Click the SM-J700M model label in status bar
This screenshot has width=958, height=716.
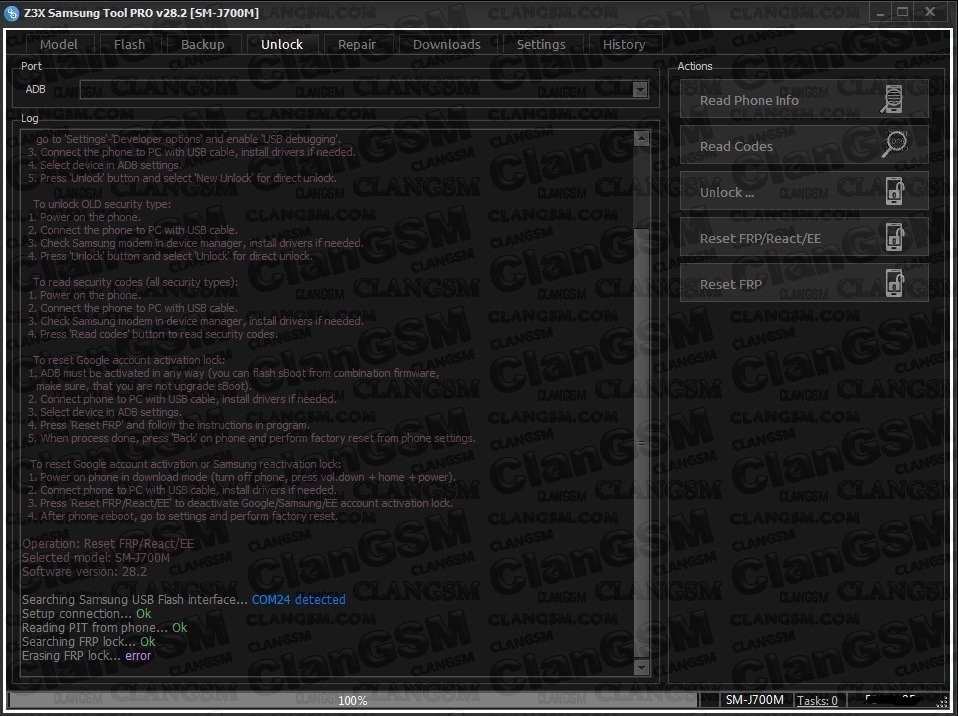754,700
